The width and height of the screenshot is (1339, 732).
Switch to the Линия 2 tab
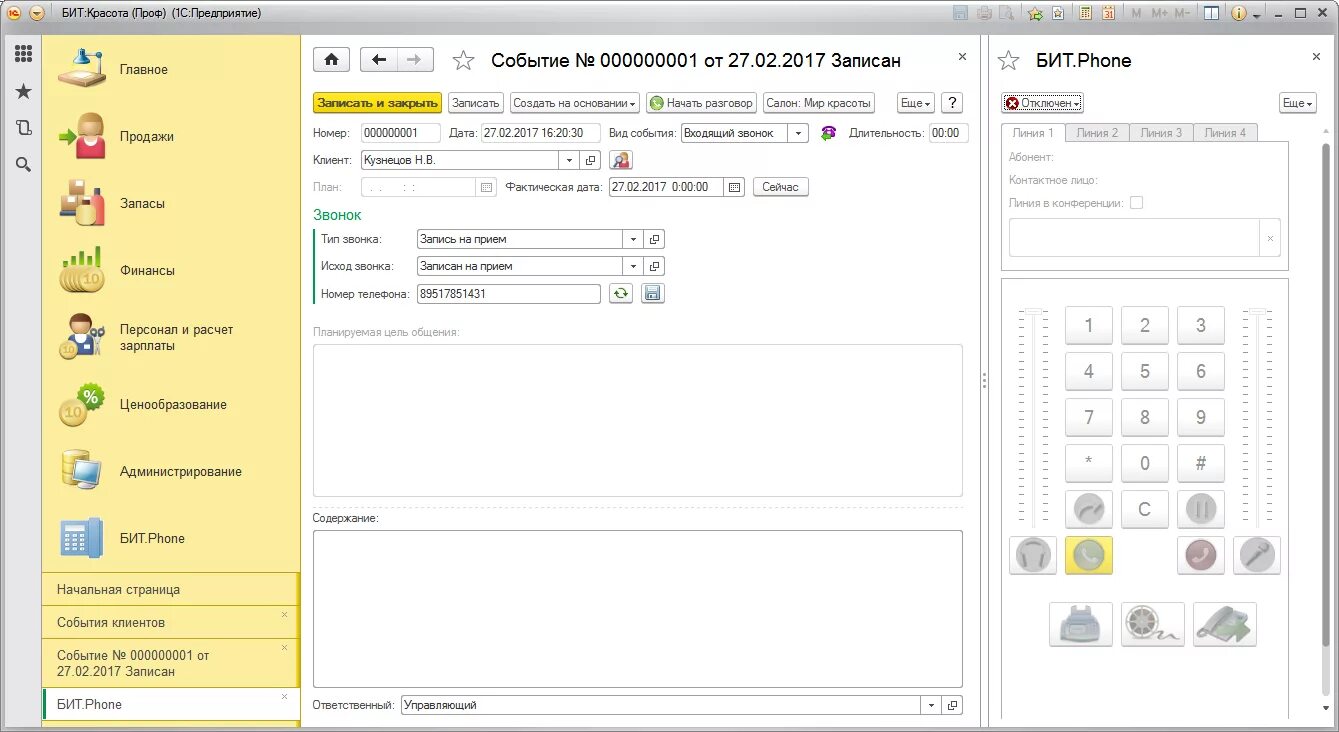tap(1097, 133)
